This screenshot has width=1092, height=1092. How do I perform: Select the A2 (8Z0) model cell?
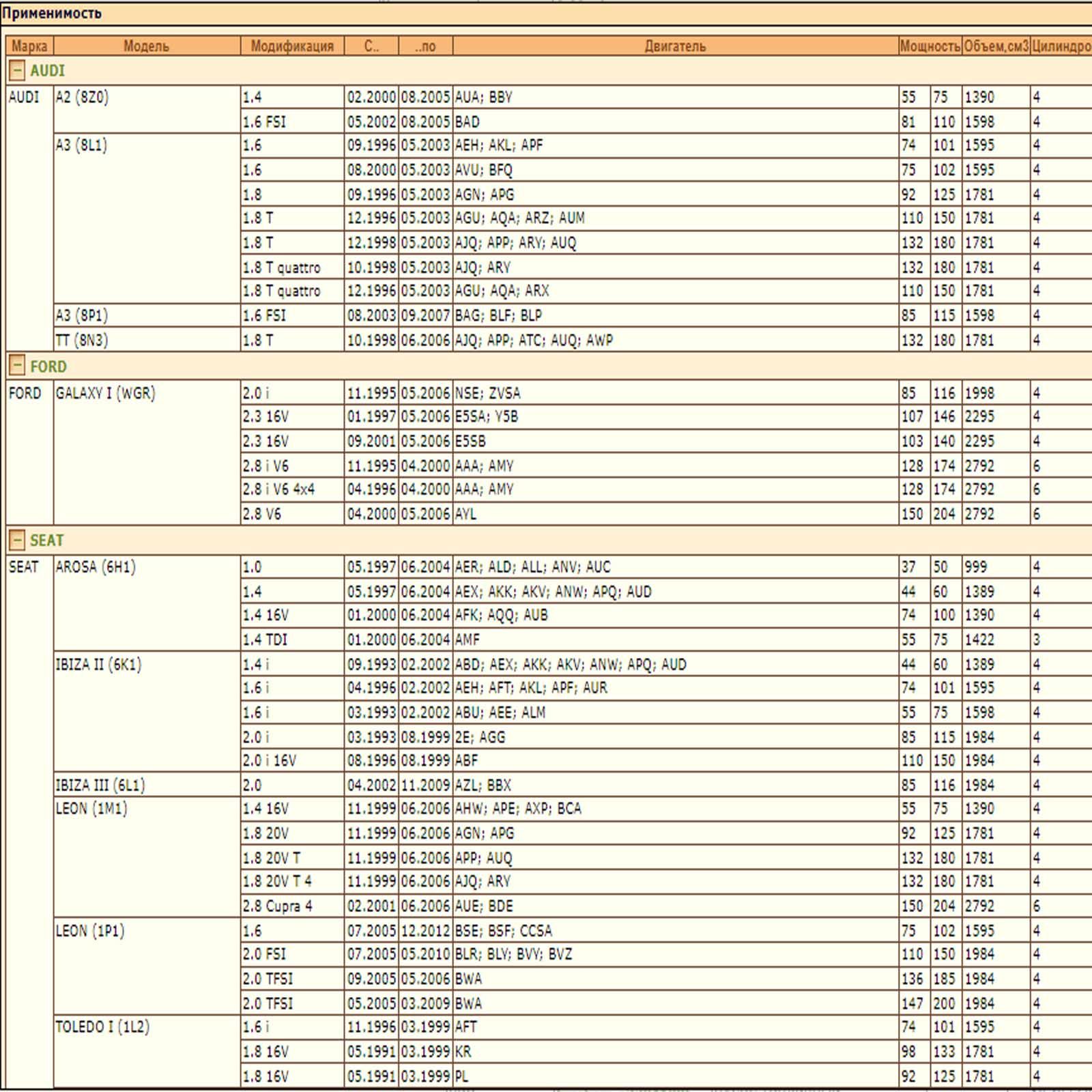pyautogui.click(x=82, y=97)
